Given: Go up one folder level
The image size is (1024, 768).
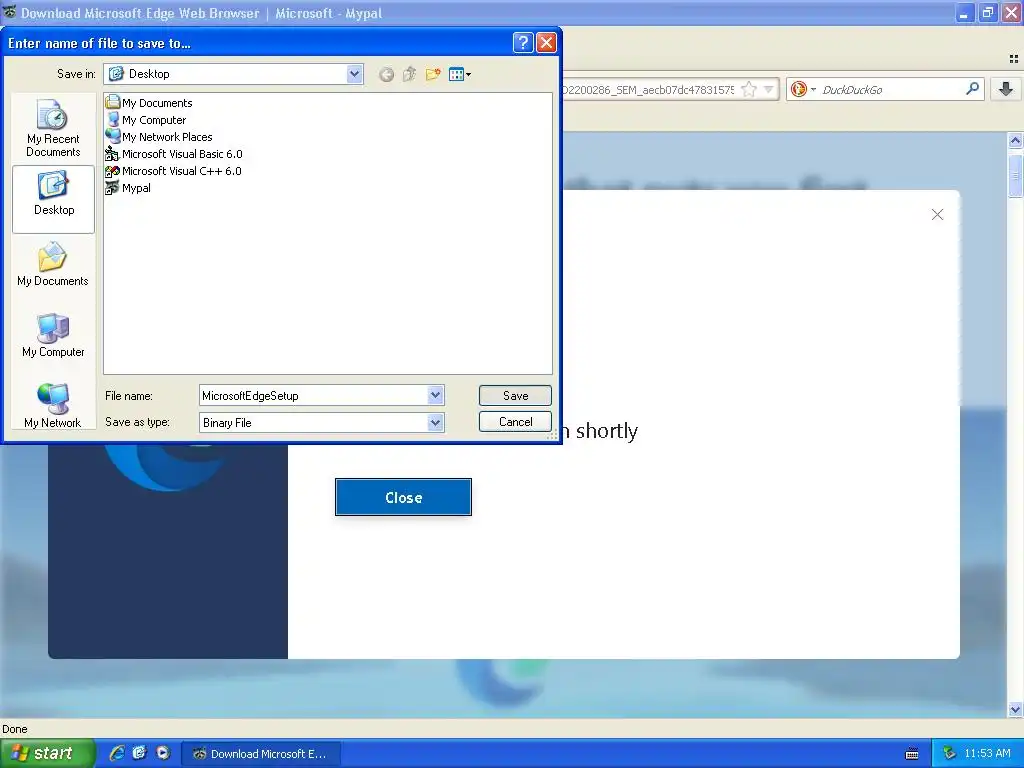Looking at the screenshot, I should (409, 74).
